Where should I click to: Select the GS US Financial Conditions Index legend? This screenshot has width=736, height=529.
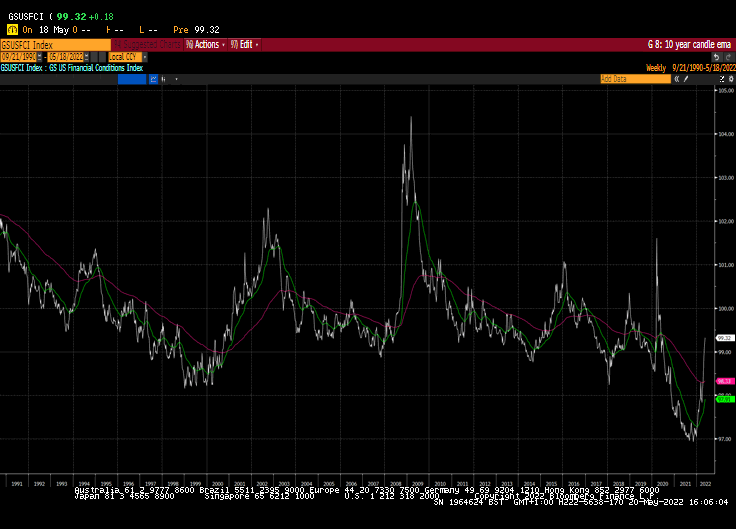tap(72, 67)
